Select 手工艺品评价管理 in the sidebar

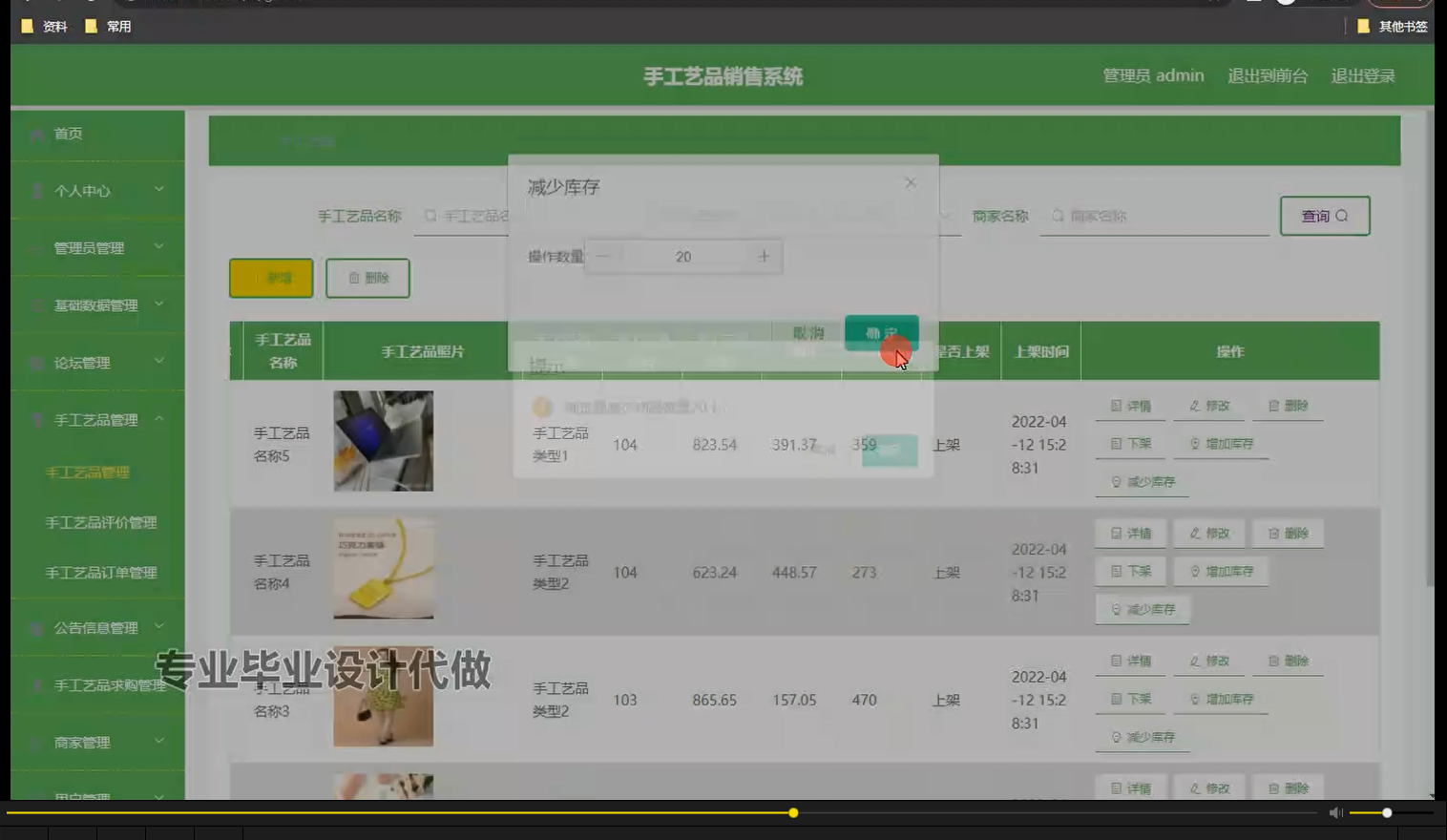100,522
